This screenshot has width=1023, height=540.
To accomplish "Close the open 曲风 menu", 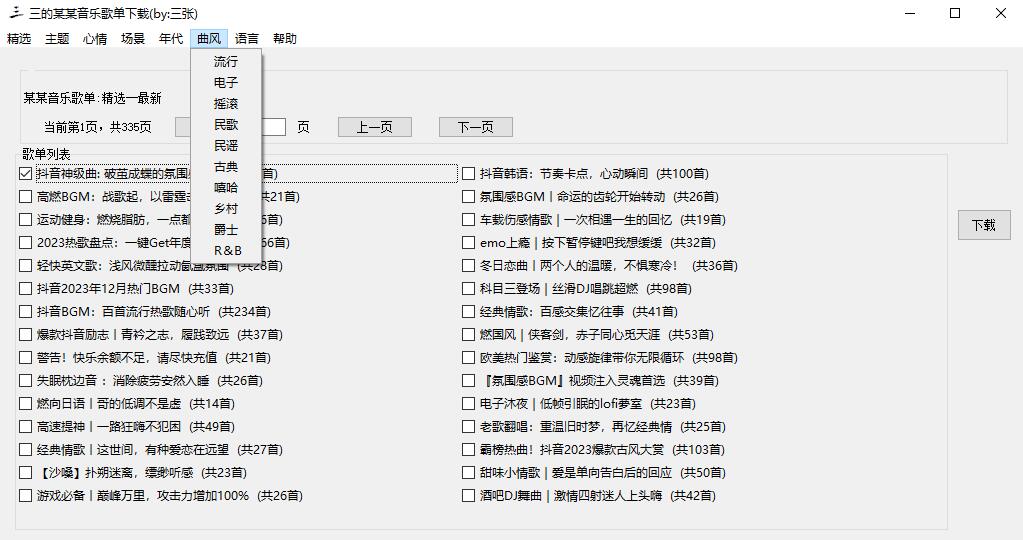I will (209, 38).
